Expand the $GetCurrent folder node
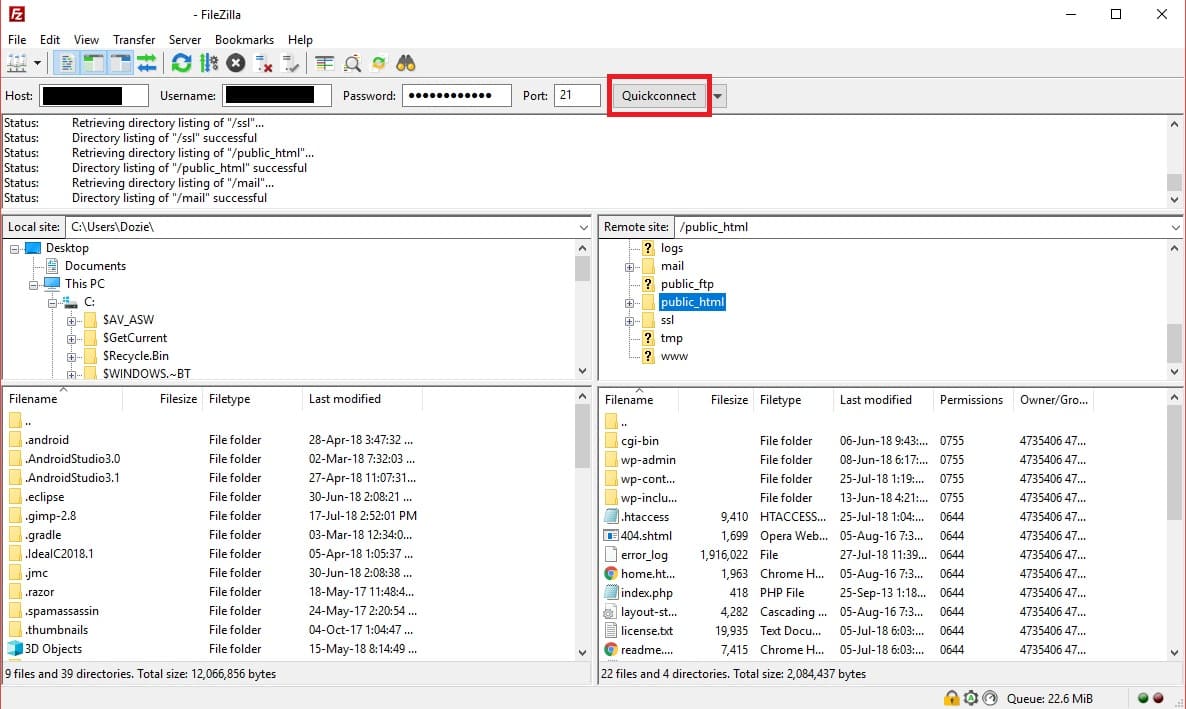Viewport: 1186px width, 709px height. tap(71, 339)
